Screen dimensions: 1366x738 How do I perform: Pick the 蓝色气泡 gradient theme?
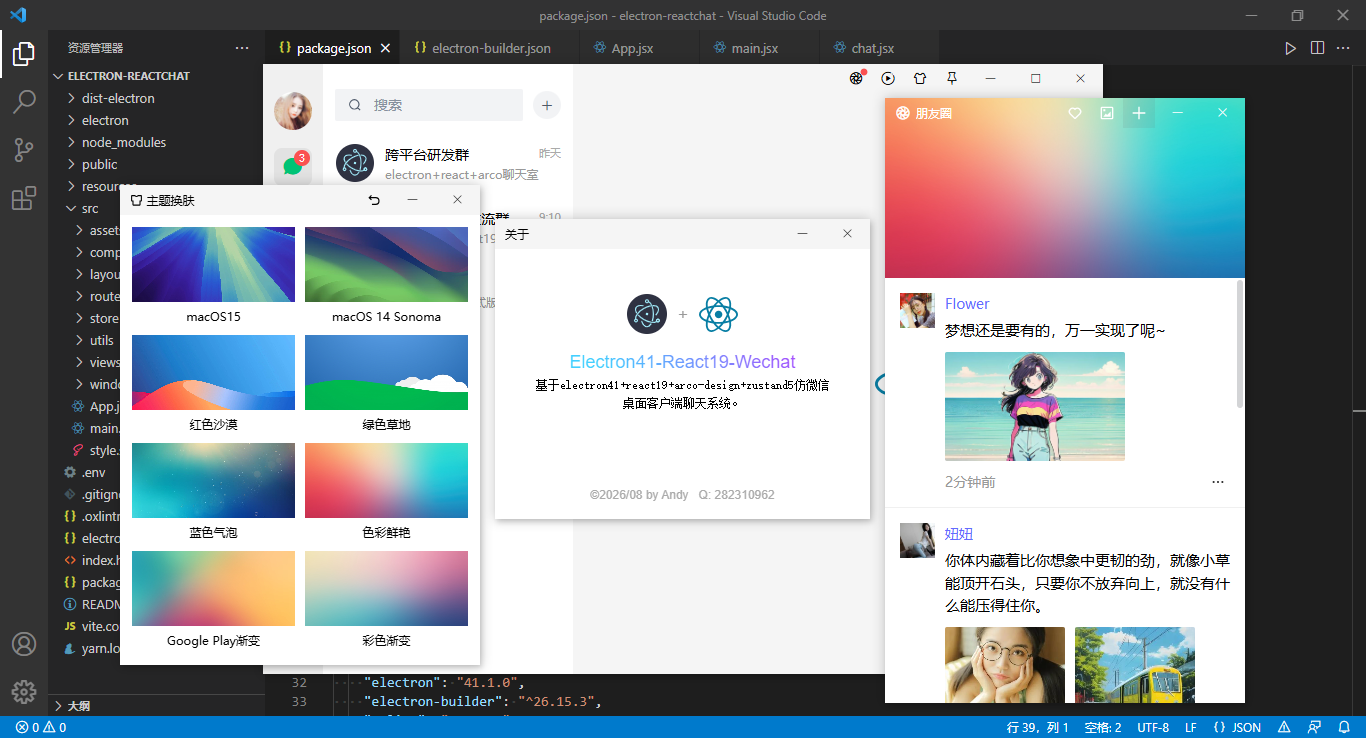tap(213, 480)
